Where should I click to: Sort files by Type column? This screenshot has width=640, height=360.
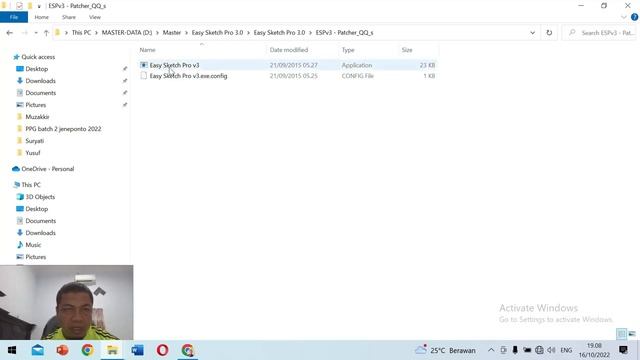tap(348, 50)
